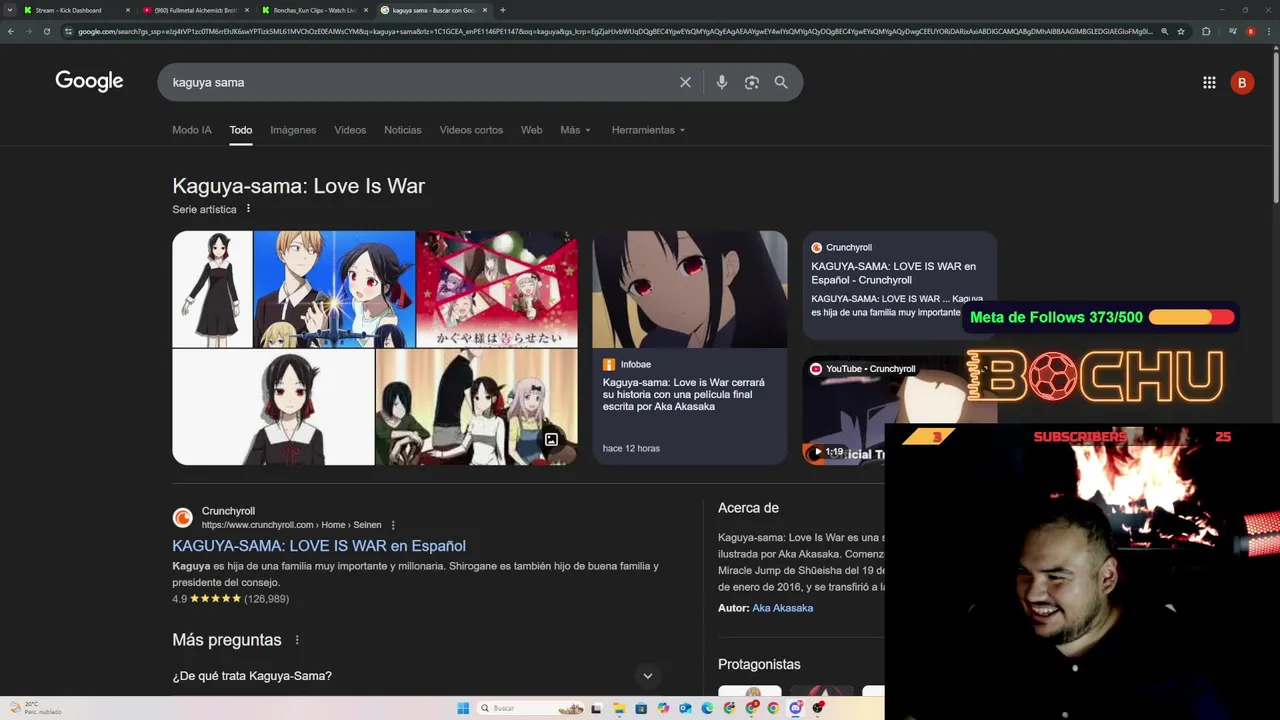Switch to the Videos tab
This screenshot has height=720, width=1280.
tap(350, 130)
